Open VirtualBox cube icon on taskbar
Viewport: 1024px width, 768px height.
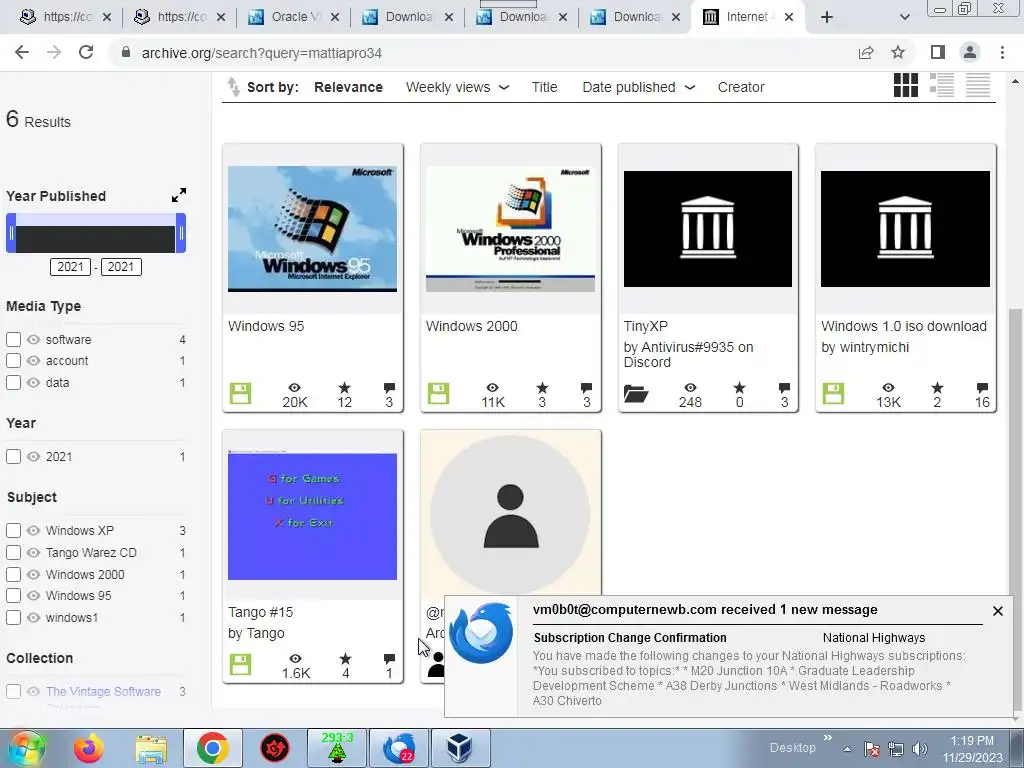click(460, 748)
